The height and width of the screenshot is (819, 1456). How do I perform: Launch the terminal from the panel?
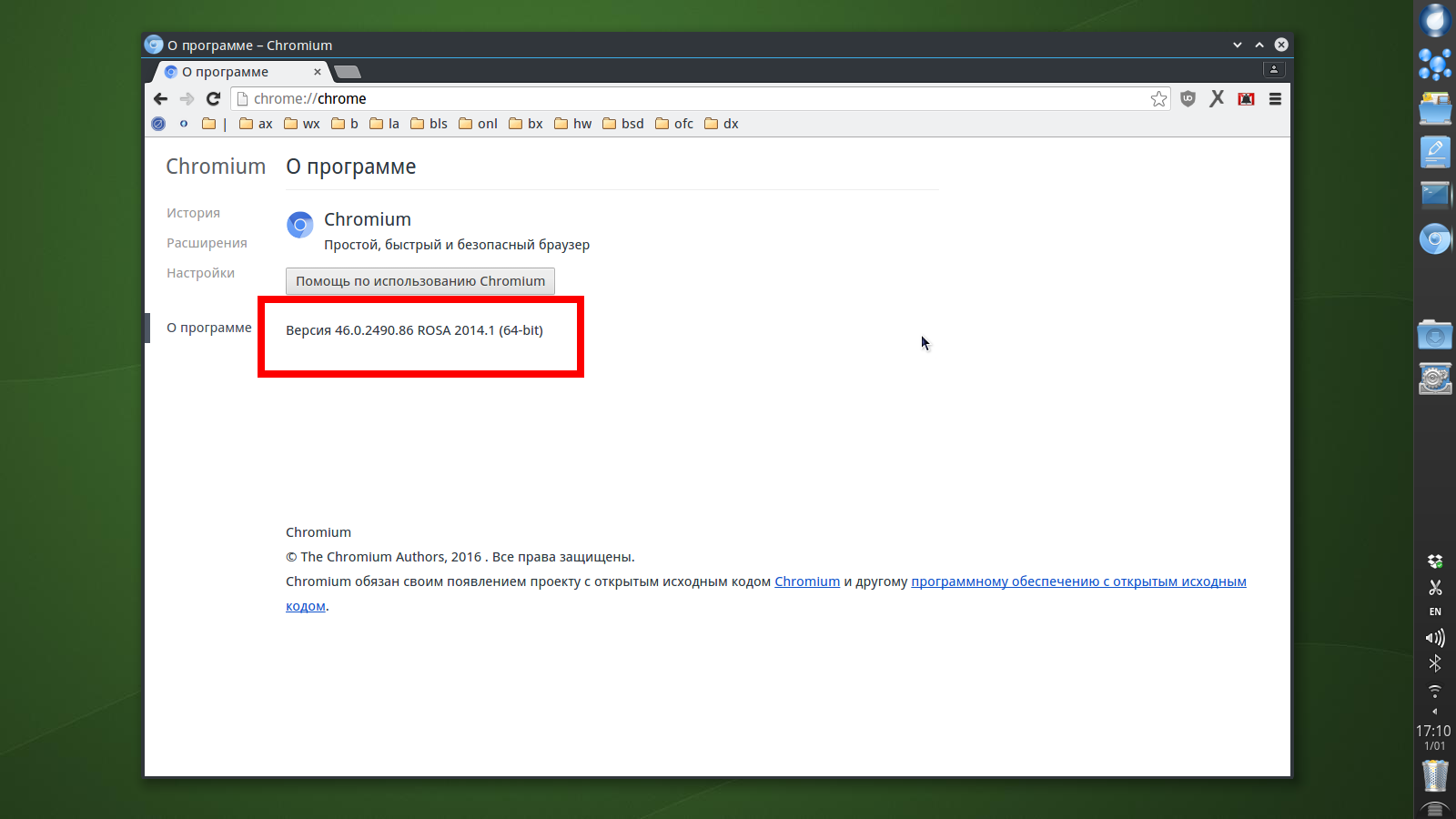[x=1435, y=195]
